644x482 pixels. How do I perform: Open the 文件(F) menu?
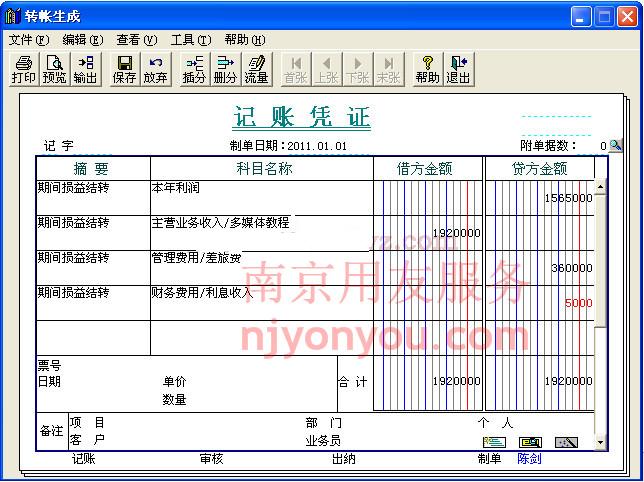pos(28,40)
